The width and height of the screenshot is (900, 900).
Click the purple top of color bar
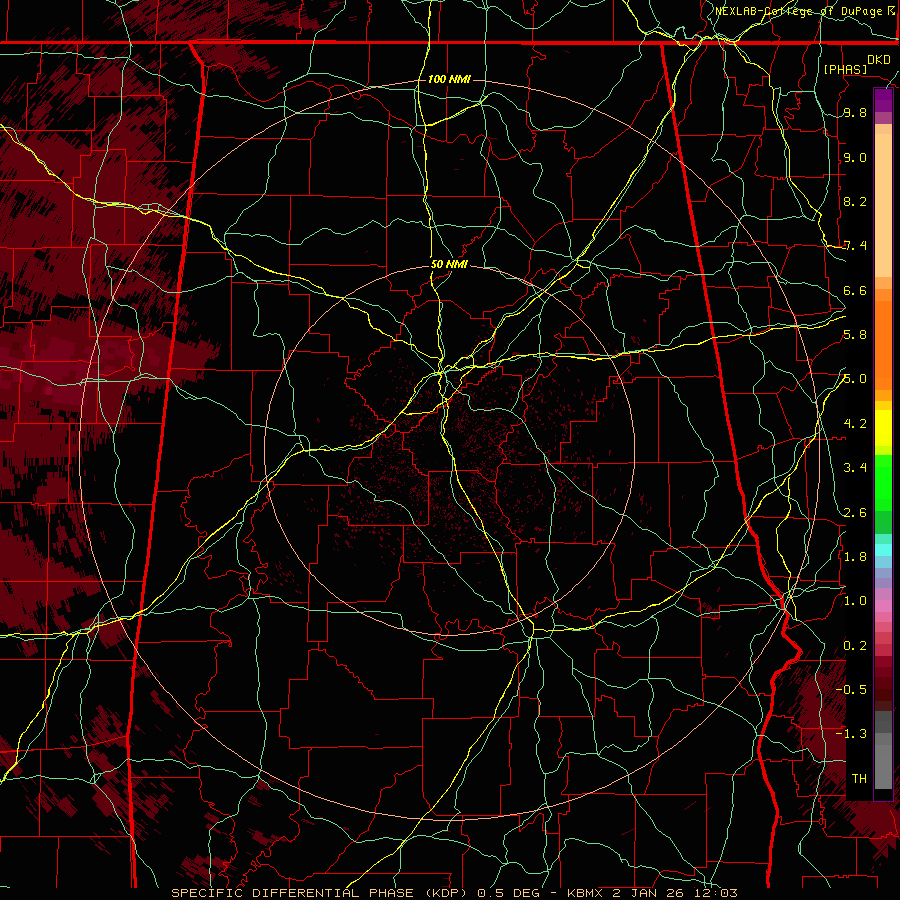[x=883, y=100]
